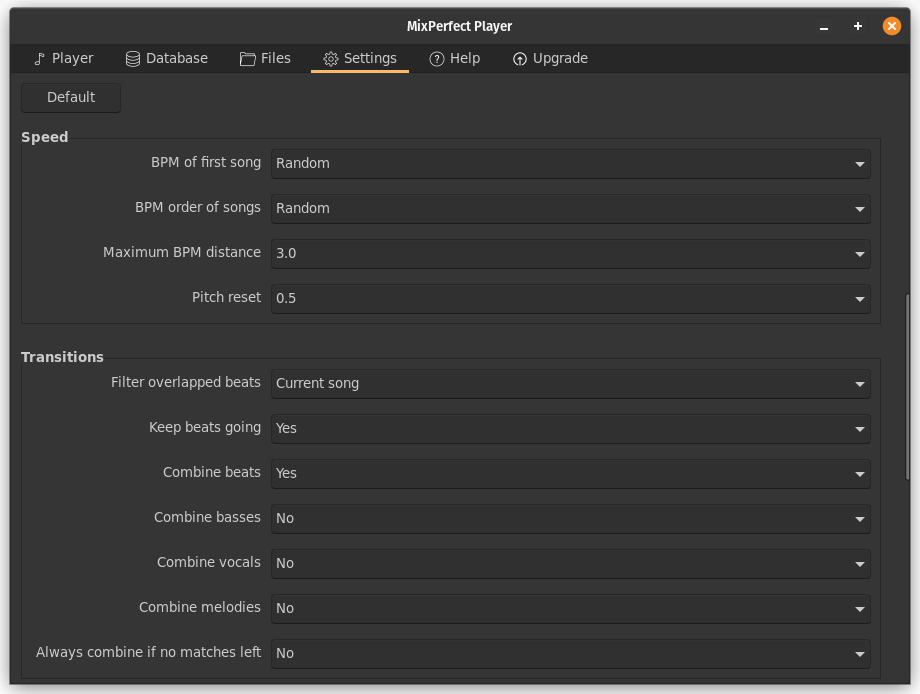
Task: Click the MixPerfect Player title text
Action: coord(459,26)
